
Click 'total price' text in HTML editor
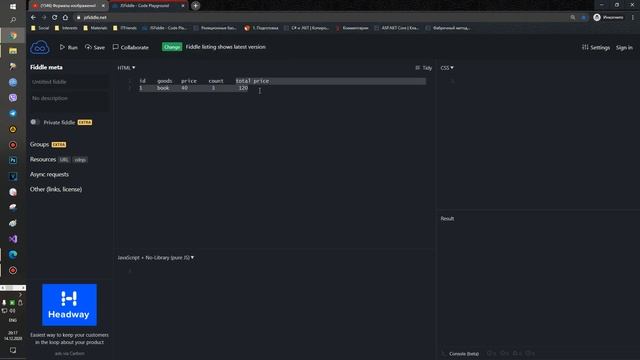point(252,81)
